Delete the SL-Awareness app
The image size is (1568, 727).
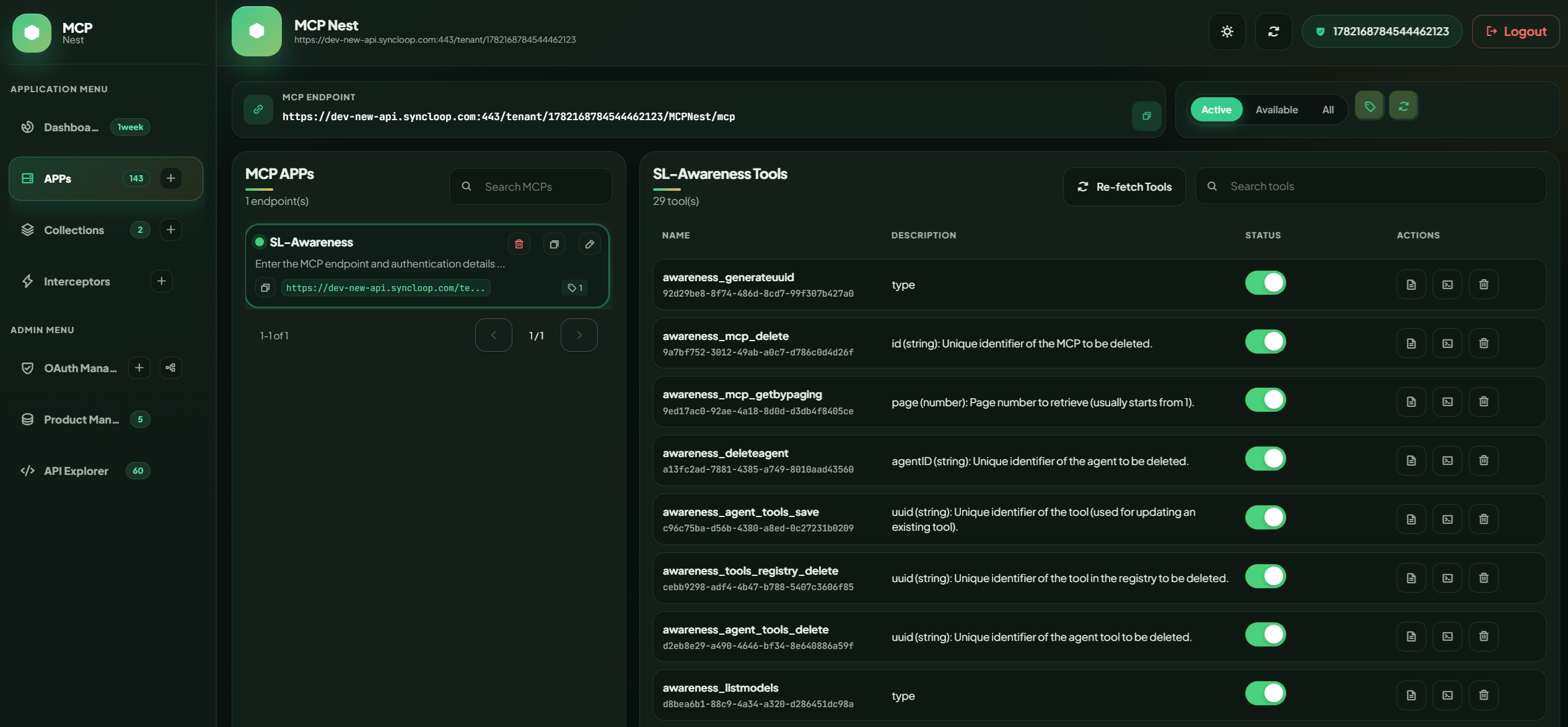pyautogui.click(x=519, y=244)
